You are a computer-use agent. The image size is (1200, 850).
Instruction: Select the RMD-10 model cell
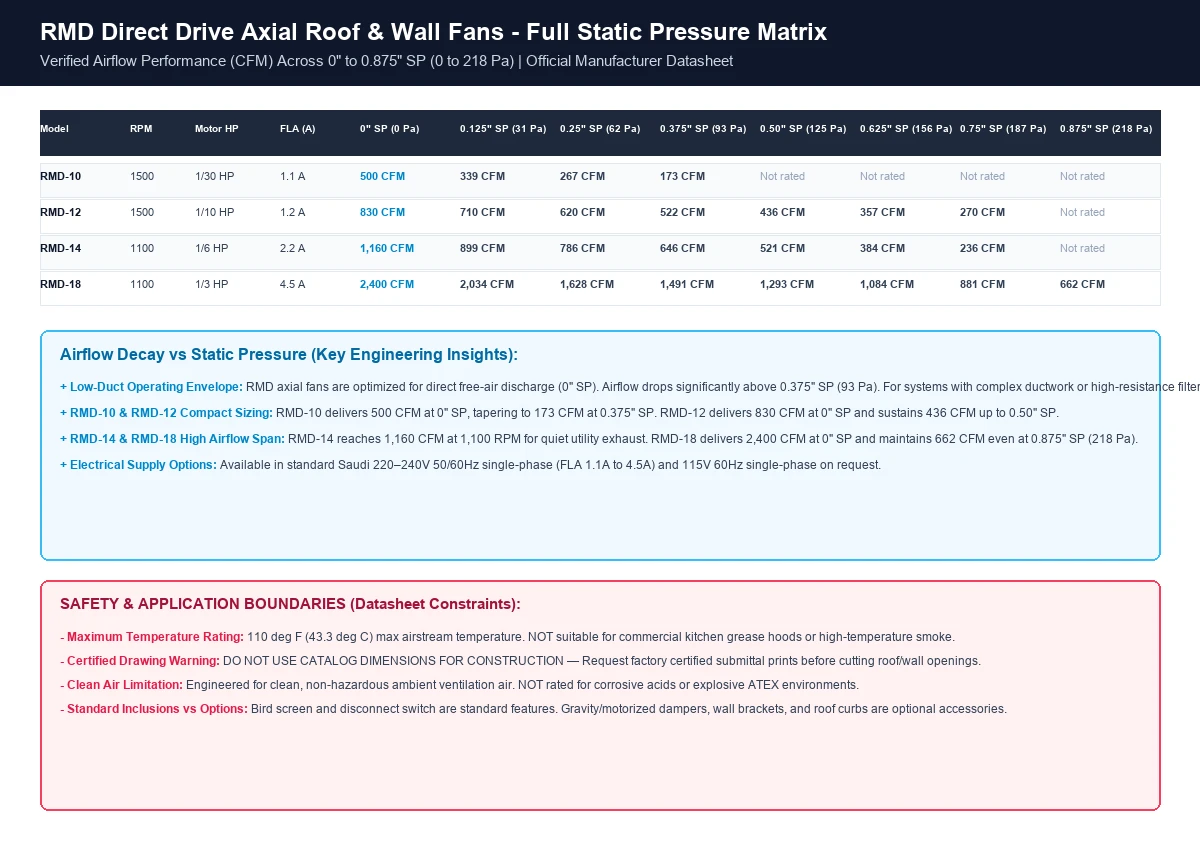pyautogui.click(x=61, y=177)
